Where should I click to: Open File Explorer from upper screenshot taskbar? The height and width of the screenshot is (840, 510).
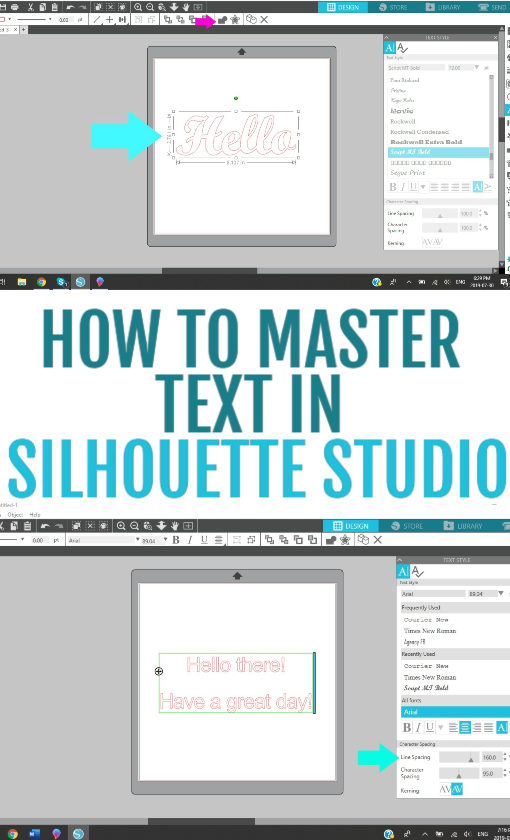tap(22, 282)
